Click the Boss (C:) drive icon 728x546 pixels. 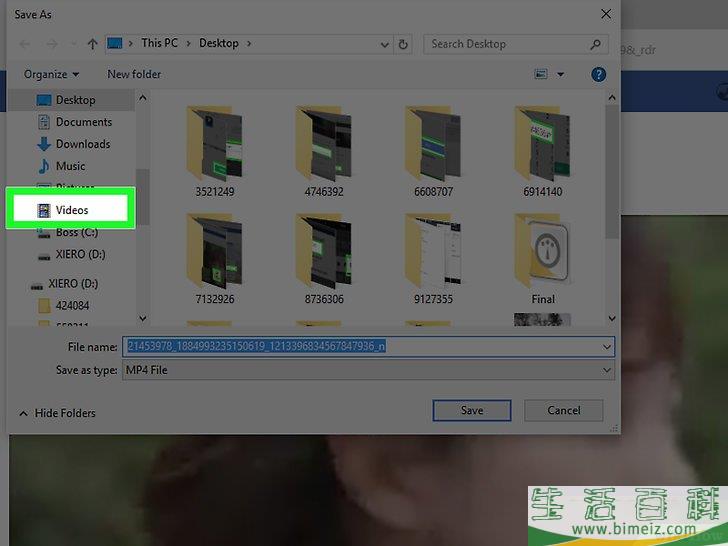click(x=44, y=234)
